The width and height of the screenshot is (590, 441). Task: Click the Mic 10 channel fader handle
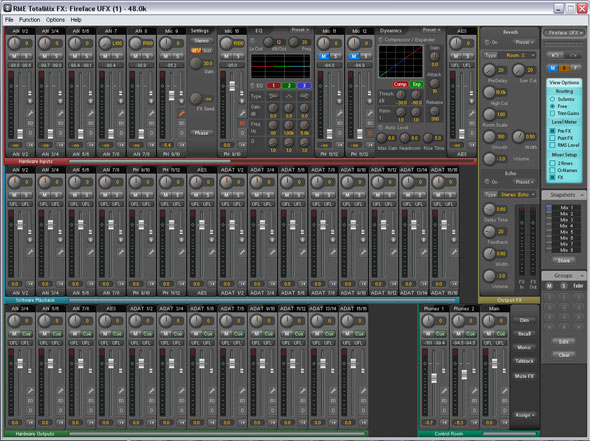pyautogui.click(x=232, y=86)
